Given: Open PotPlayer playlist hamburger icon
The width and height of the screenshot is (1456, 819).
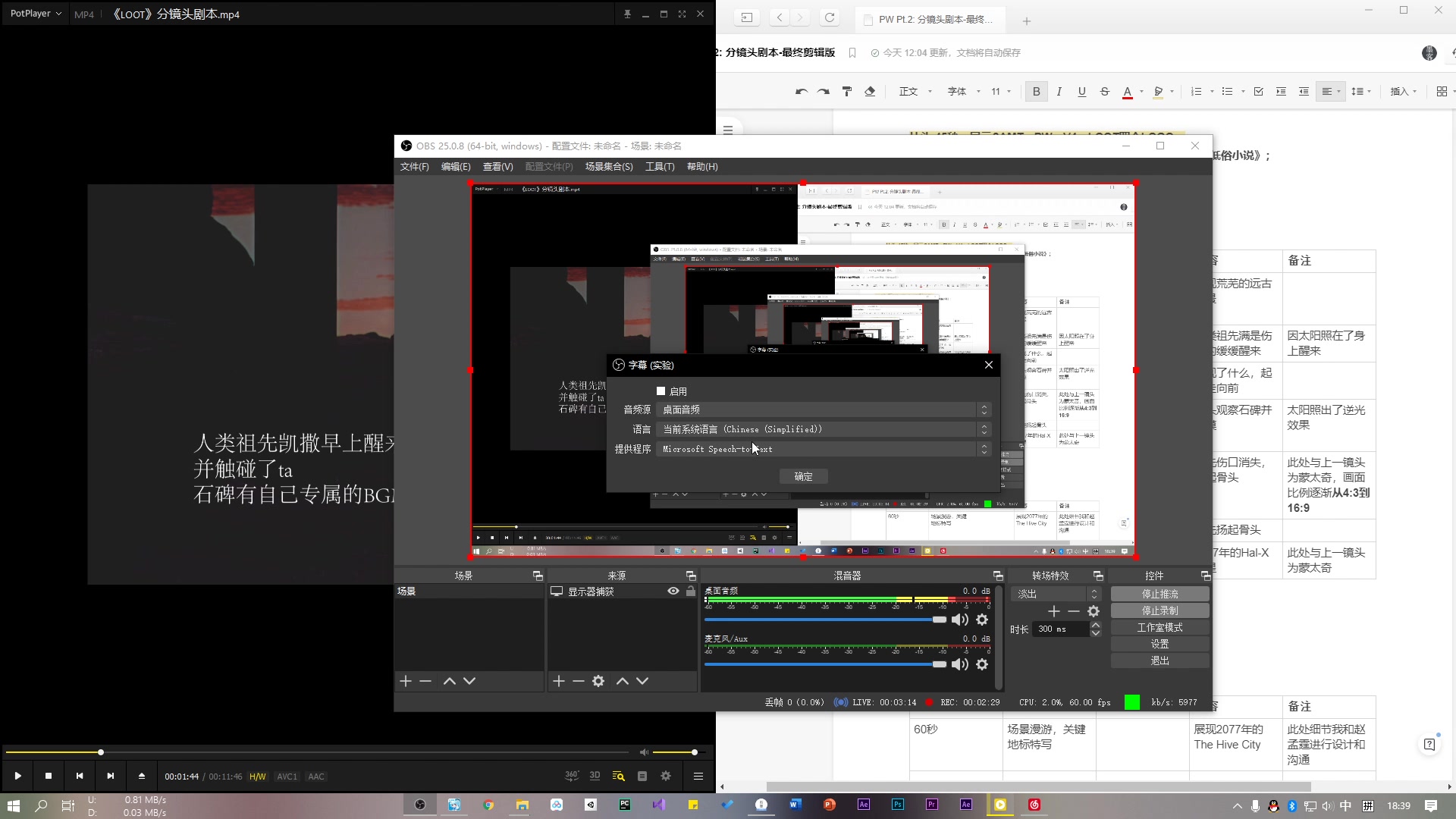Looking at the screenshot, I should tap(698, 776).
